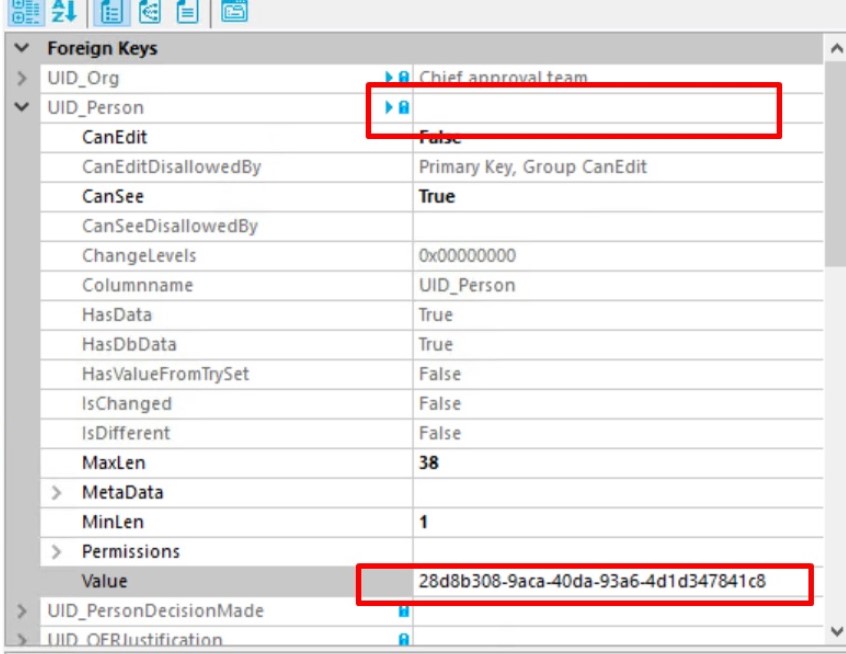Image resolution: width=846 pixels, height=654 pixels.
Task: Click the document with branching diagram icon
Action: (149, 12)
